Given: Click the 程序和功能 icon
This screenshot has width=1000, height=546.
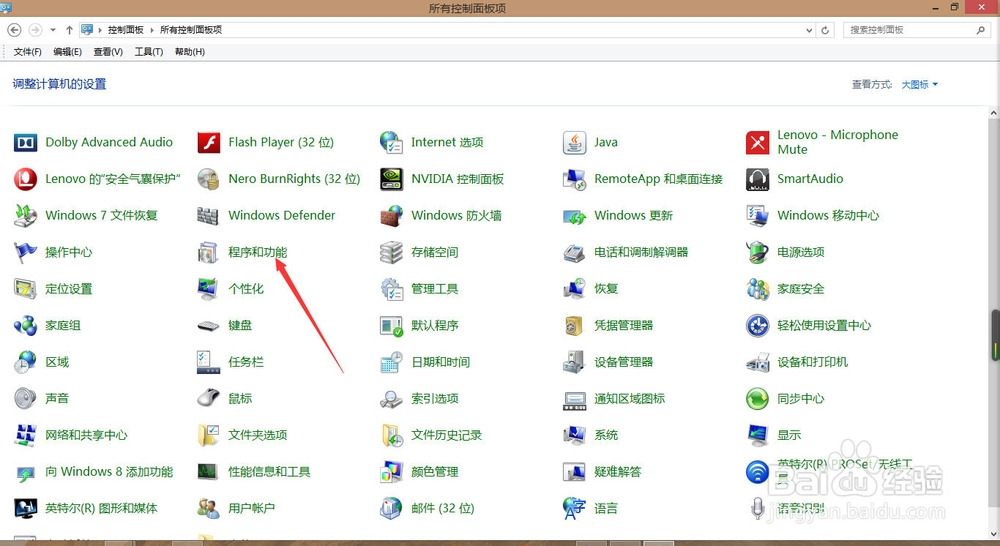Looking at the screenshot, I should pyautogui.click(x=209, y=253).
